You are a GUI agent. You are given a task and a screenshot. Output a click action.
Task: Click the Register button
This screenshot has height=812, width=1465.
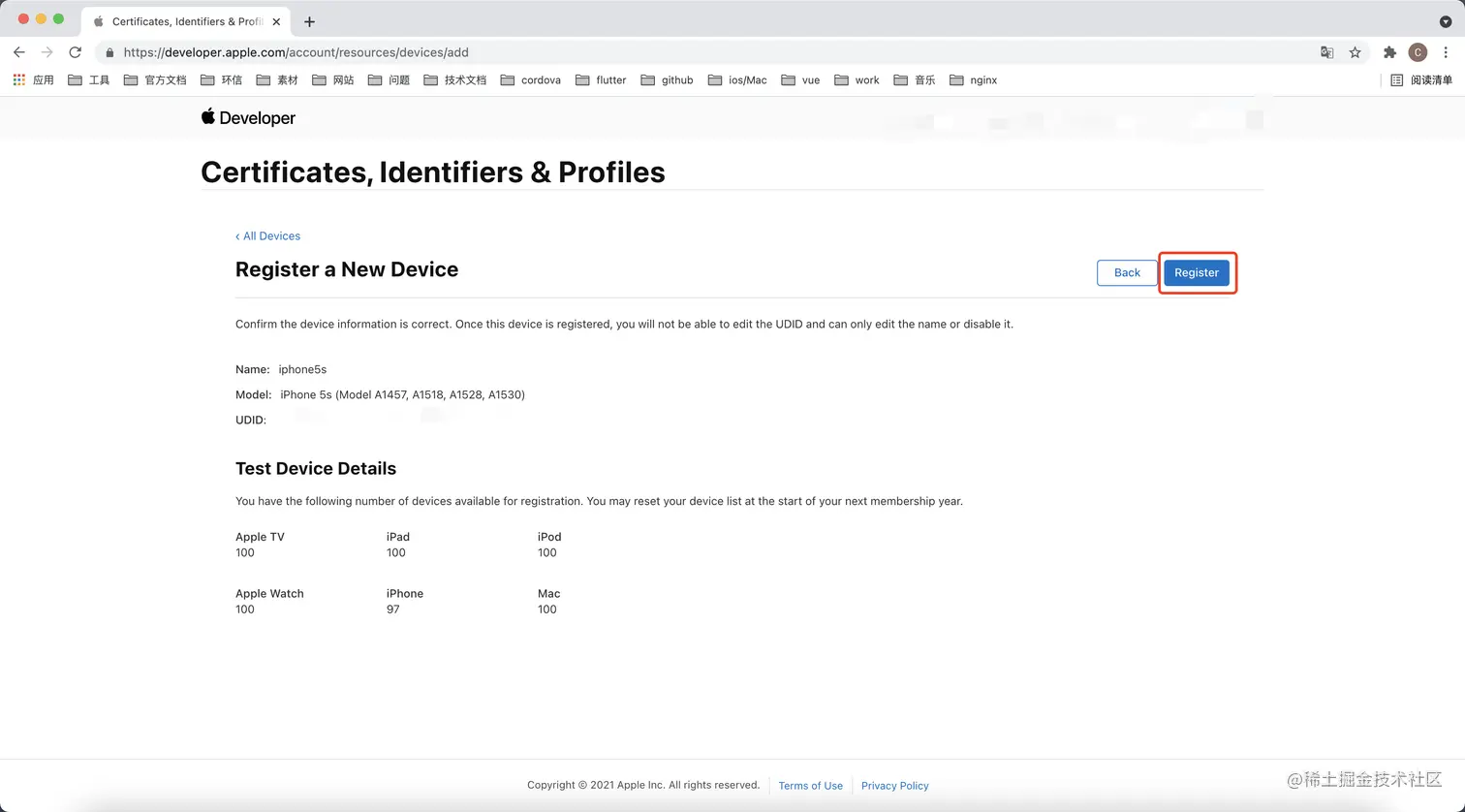coord(1197,273)
